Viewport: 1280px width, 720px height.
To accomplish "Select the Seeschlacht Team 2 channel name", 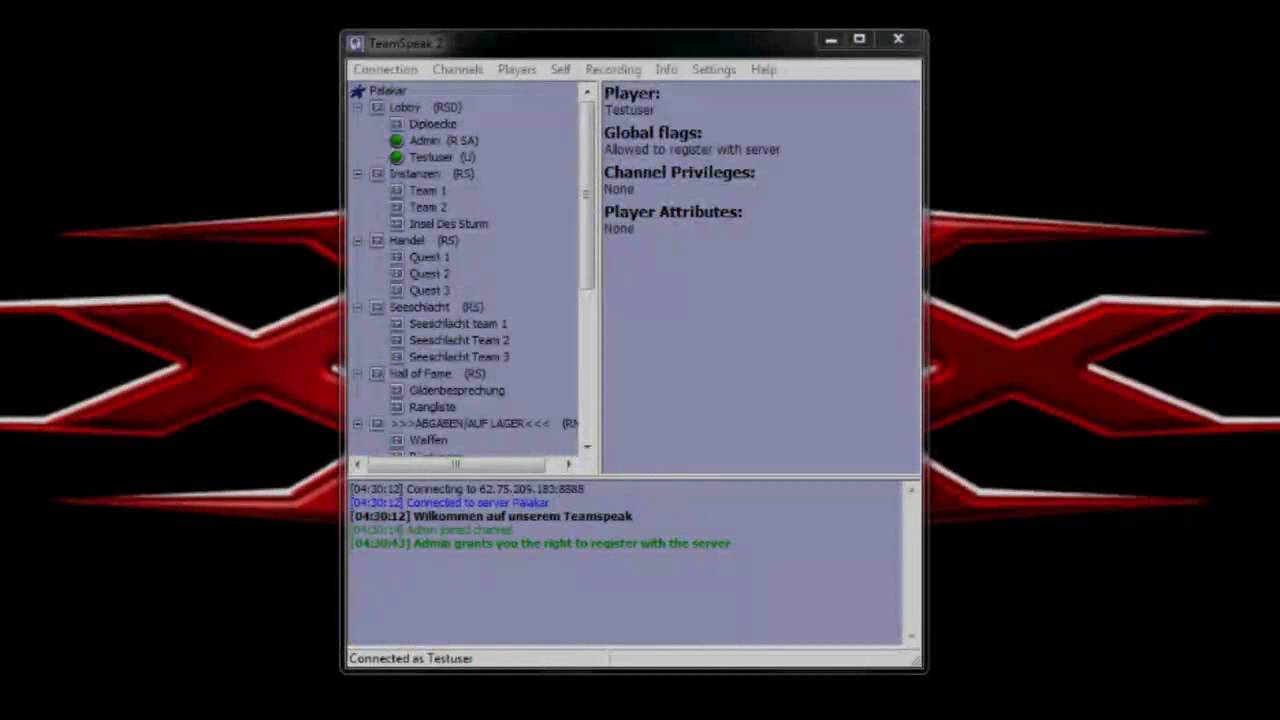I will [459, 341].
